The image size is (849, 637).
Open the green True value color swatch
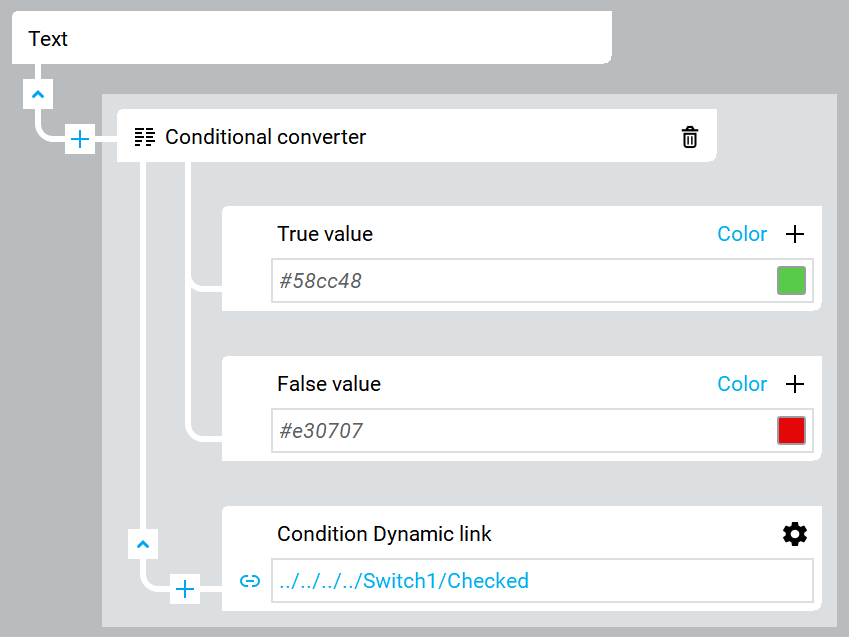(791, 281)
